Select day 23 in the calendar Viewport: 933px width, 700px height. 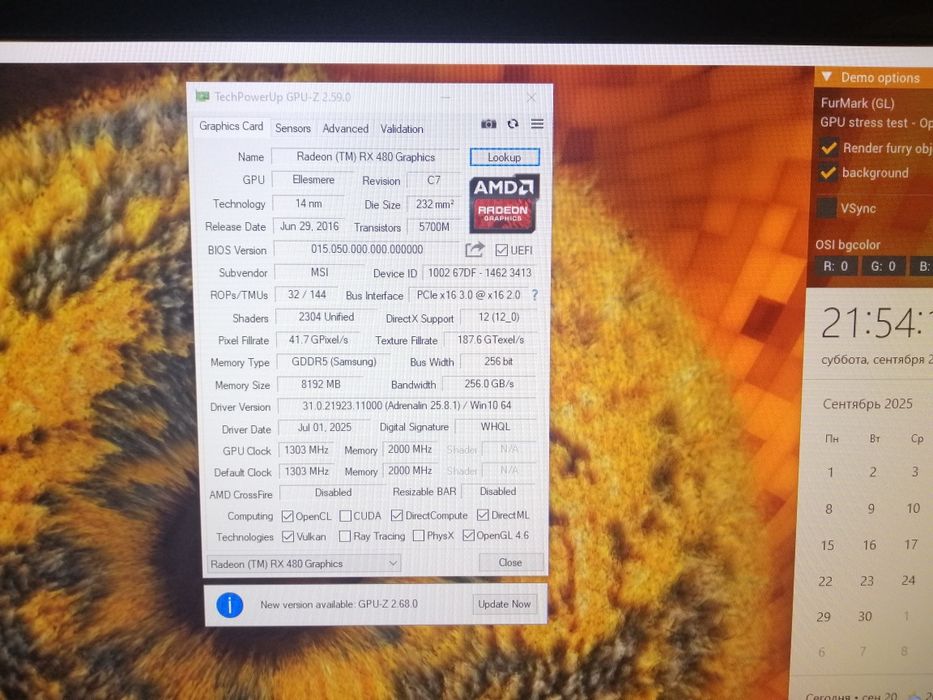[x=867, y=581]
